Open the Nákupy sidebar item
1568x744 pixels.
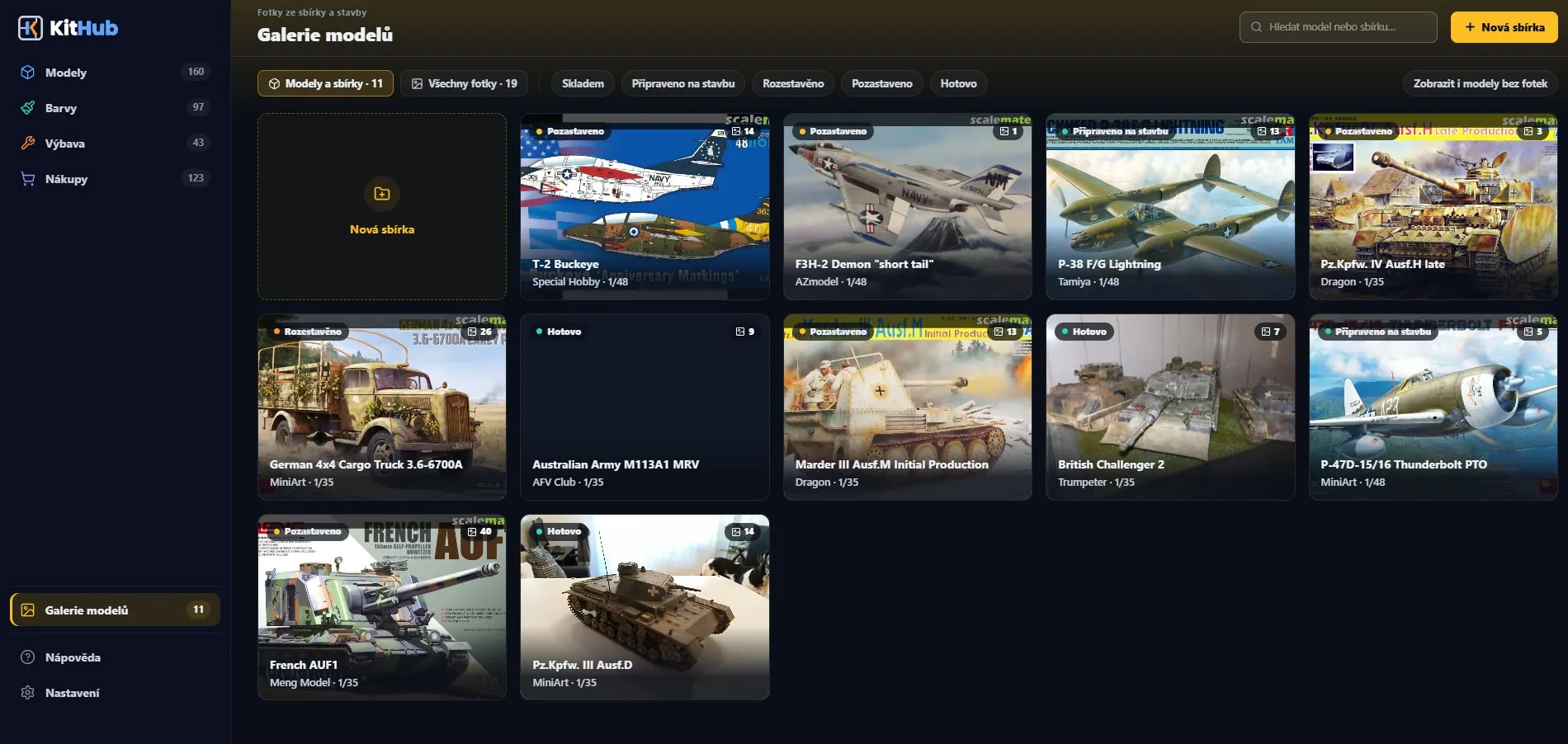[115, 179]
